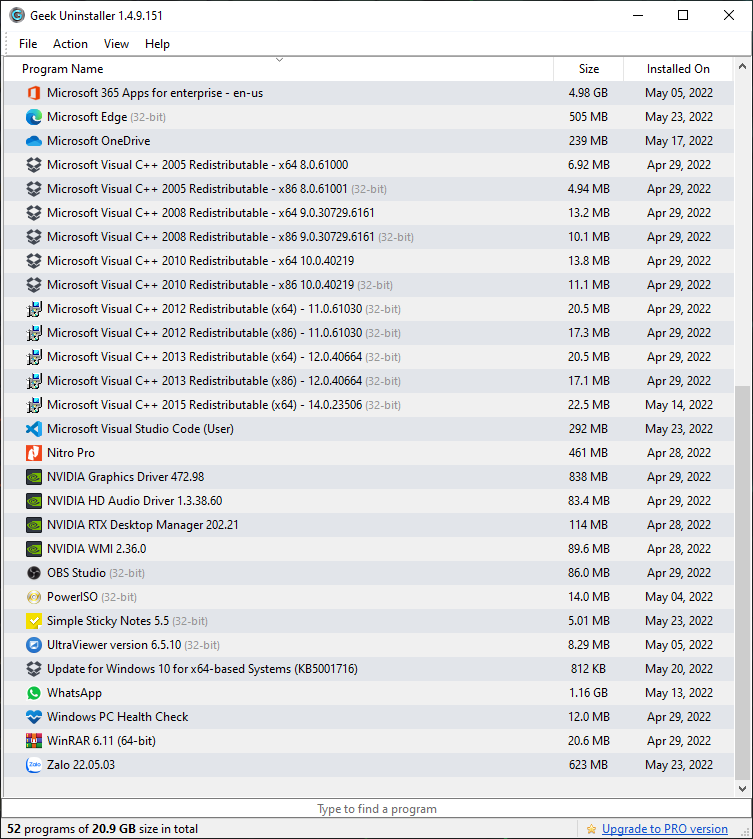Select Zalo 22.05.03

pyautogui.click(x=369, y=765)
